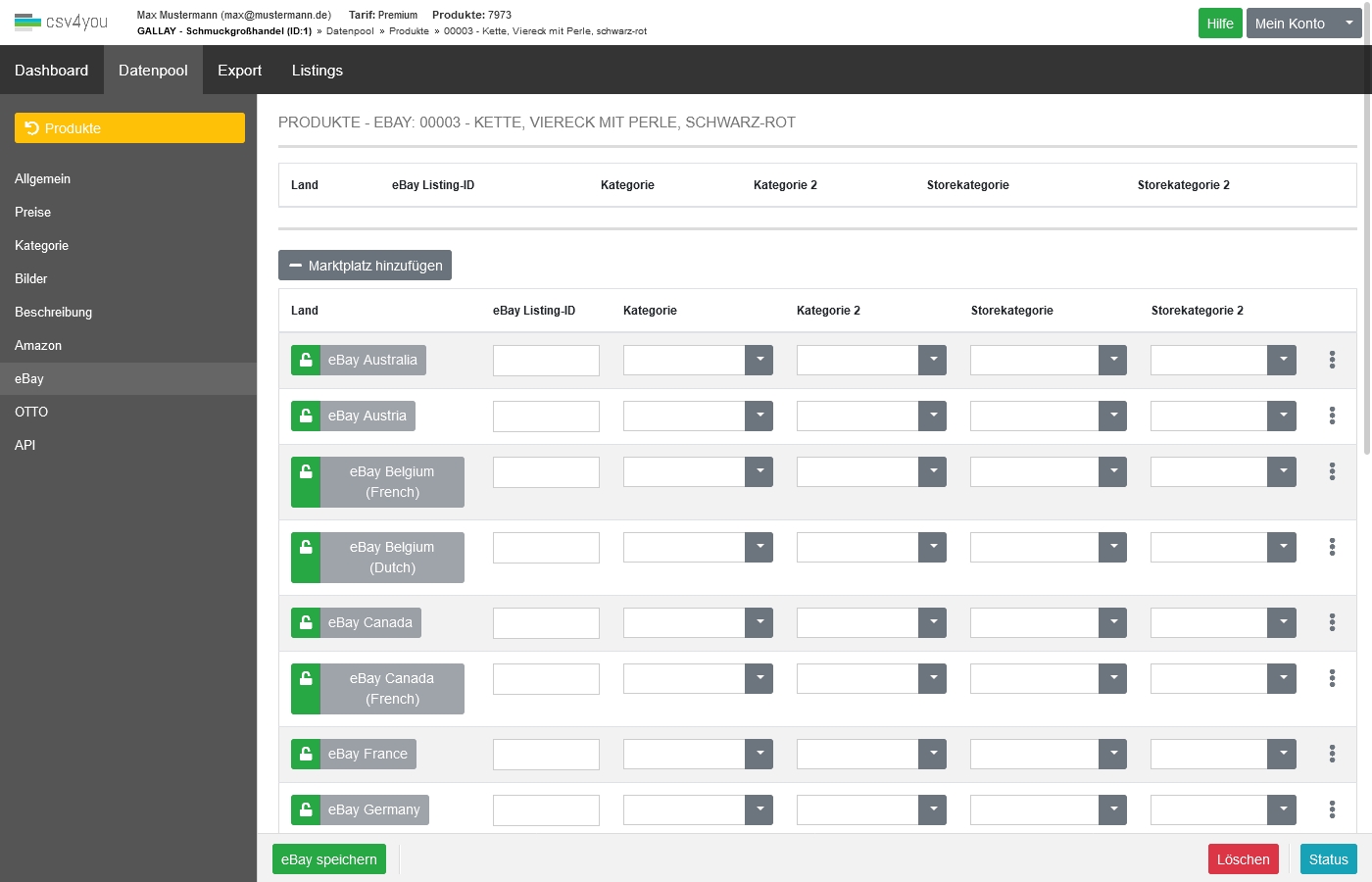Click the eBay speichern button
This screenshot has width=1372, height=882.
328,859
